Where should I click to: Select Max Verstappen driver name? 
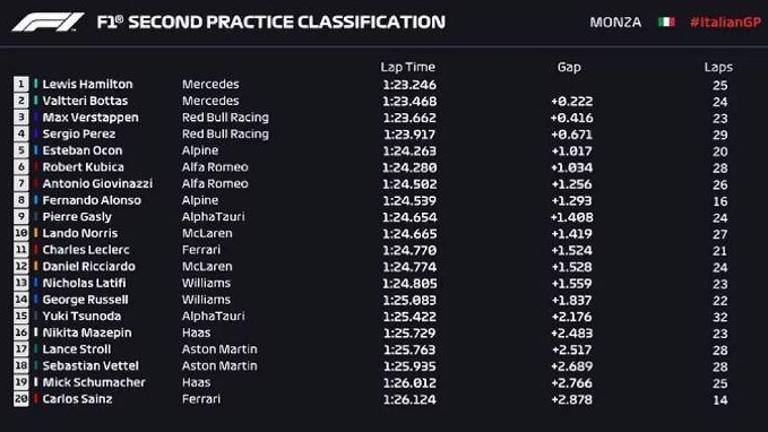(x=90, y=117)
